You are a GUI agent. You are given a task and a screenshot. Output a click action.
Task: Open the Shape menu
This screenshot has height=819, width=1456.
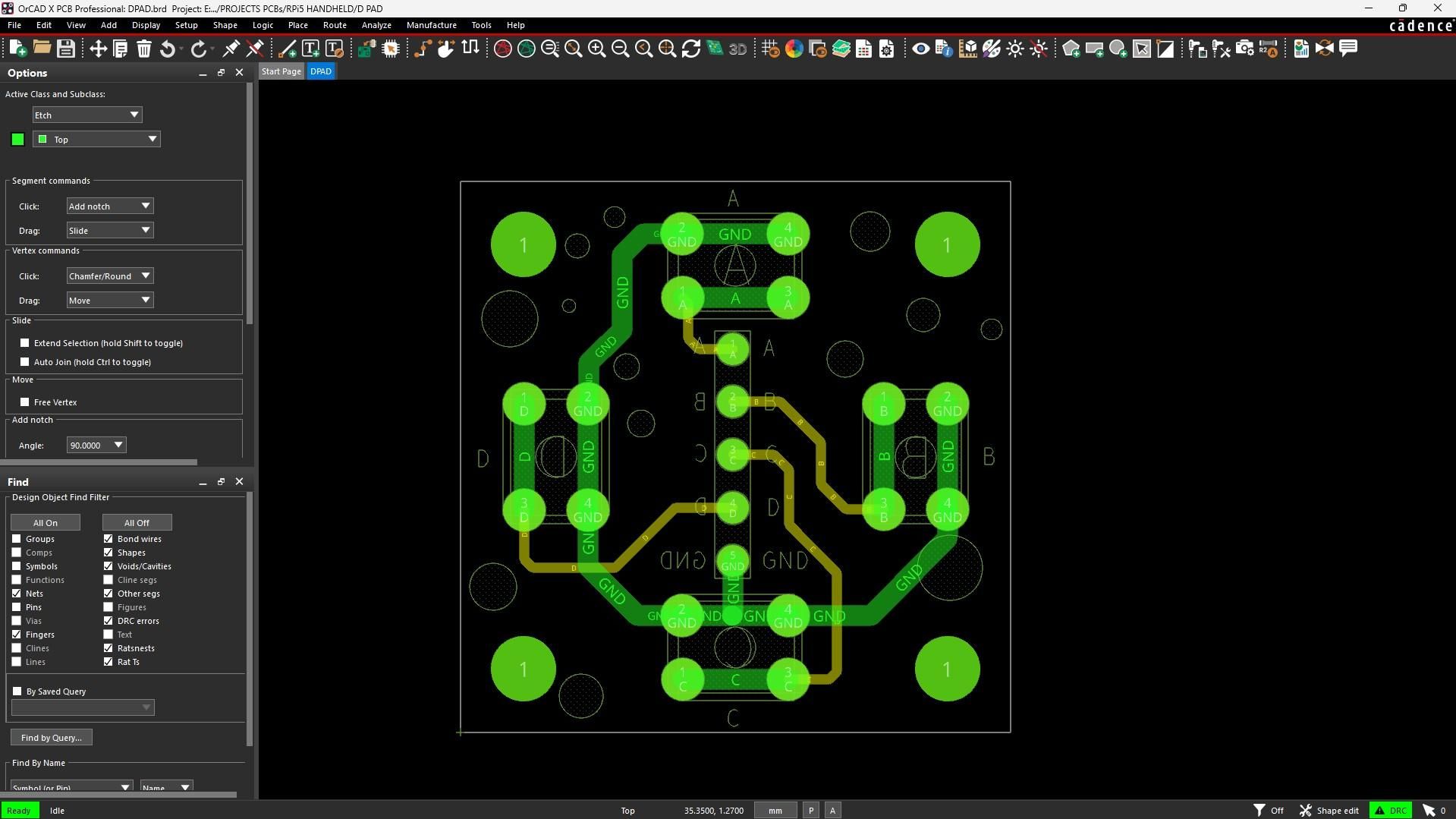click(225, 25)
